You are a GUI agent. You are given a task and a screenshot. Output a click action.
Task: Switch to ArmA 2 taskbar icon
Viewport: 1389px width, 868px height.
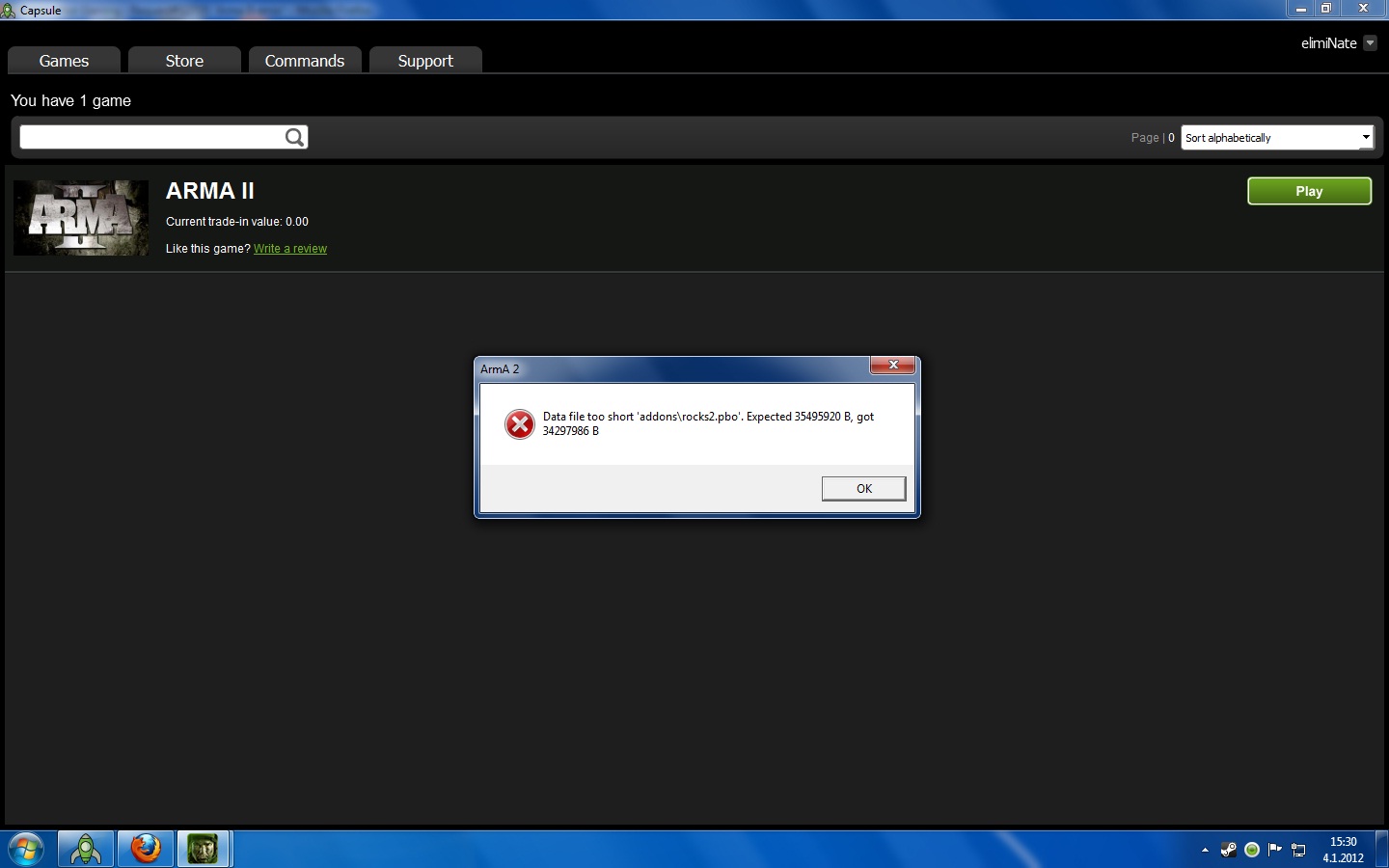tap(203, 849)
